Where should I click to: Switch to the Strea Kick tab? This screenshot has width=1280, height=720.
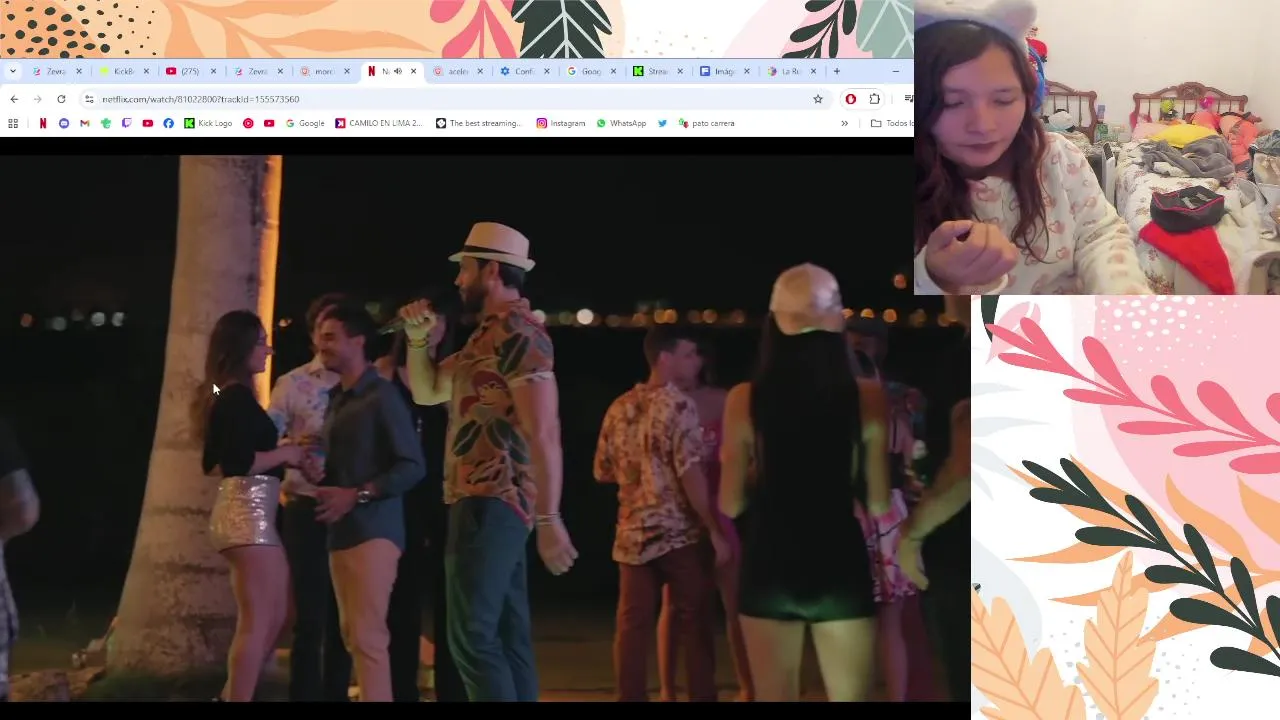[657, 71]
